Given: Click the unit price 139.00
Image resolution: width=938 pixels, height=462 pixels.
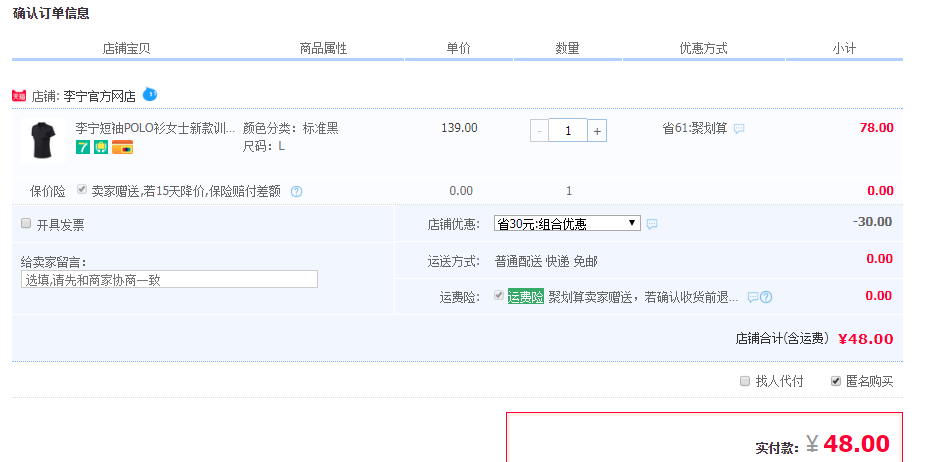Looking at the screenshot, I should tap(459, 128).
